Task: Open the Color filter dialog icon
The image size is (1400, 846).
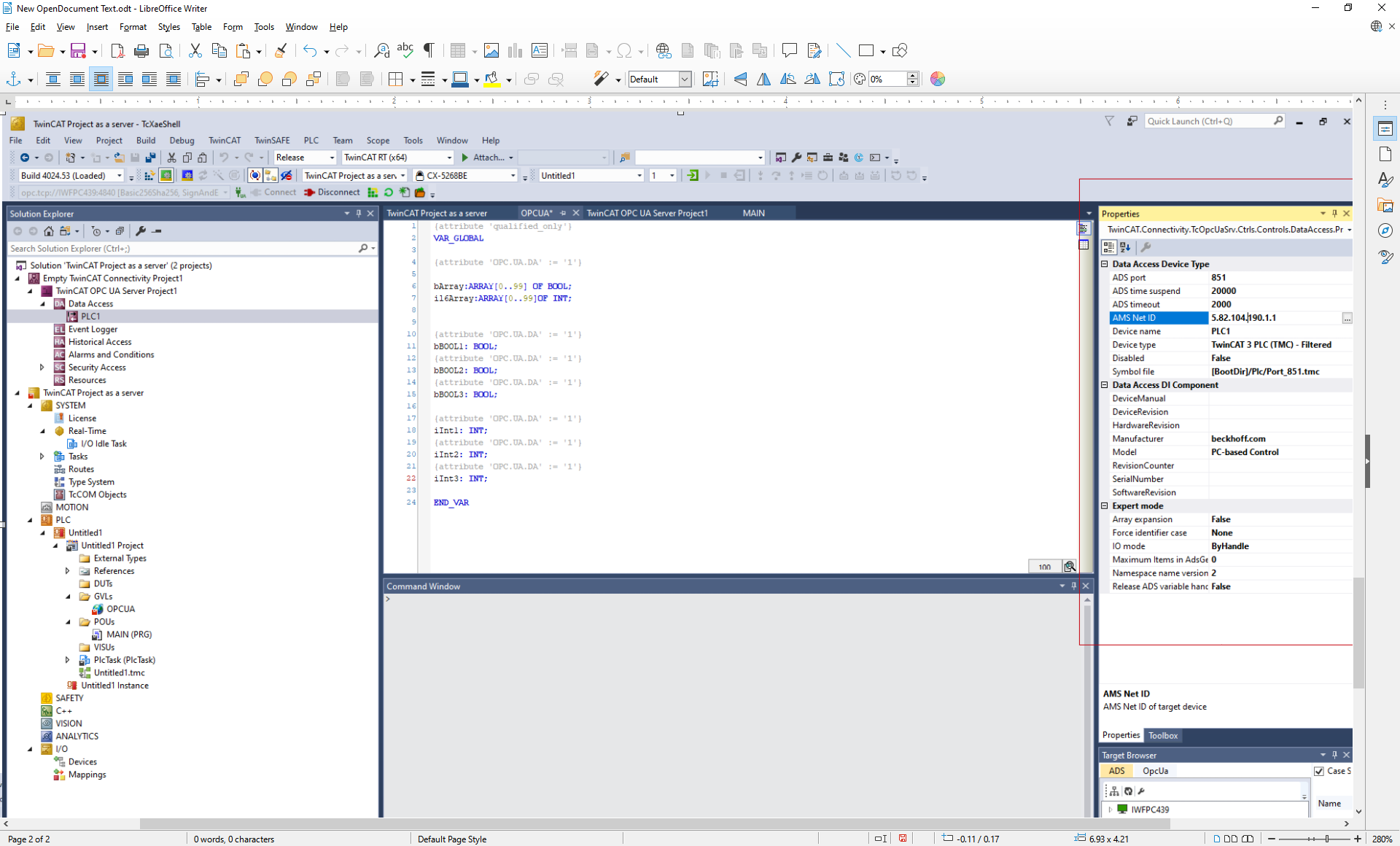Action: point(938,79)
